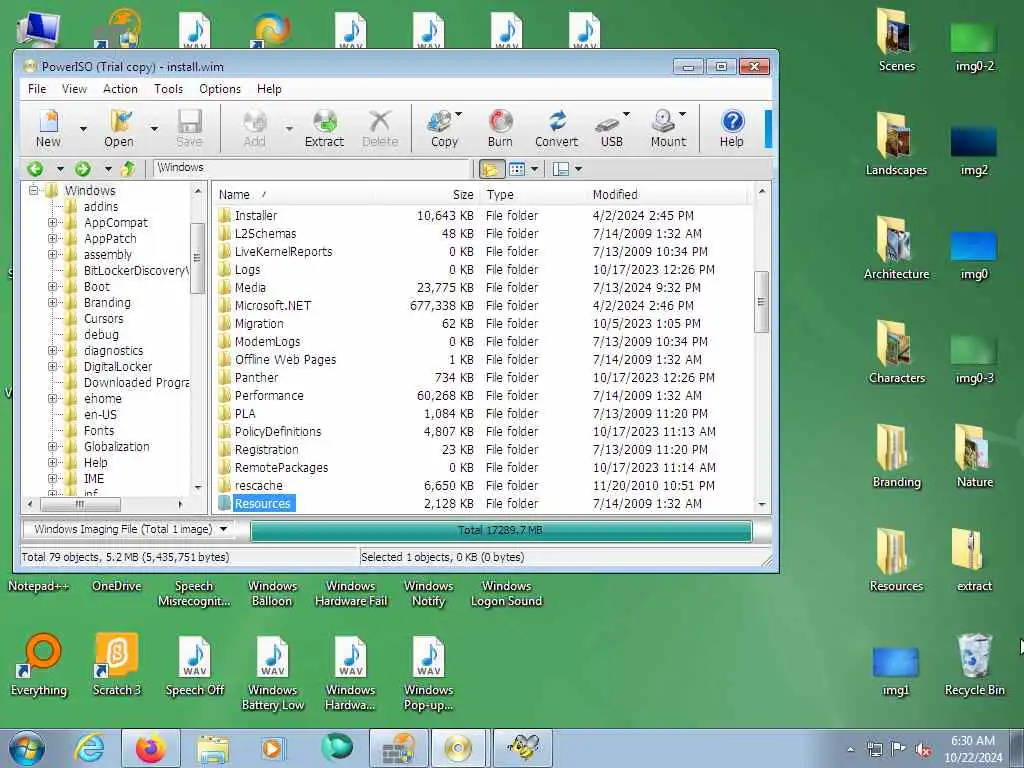Expand the AppCompat tree node

[52, 222]
